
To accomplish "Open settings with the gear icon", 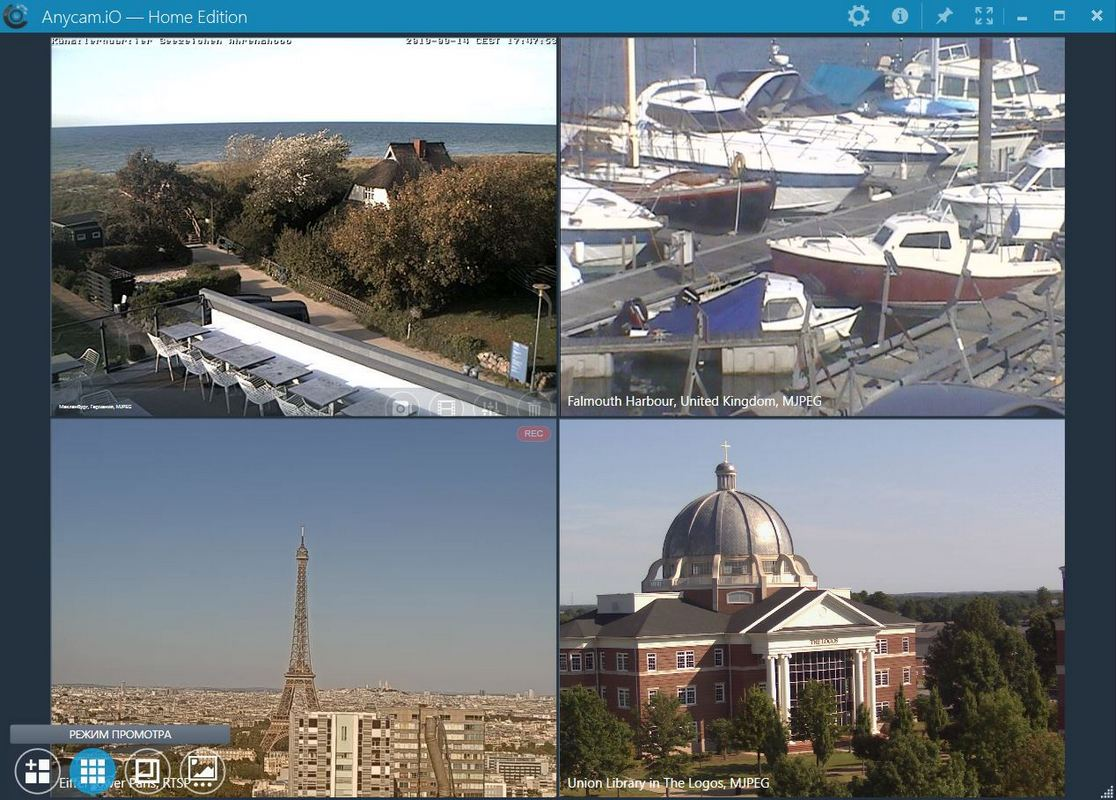I will (858, 16).
